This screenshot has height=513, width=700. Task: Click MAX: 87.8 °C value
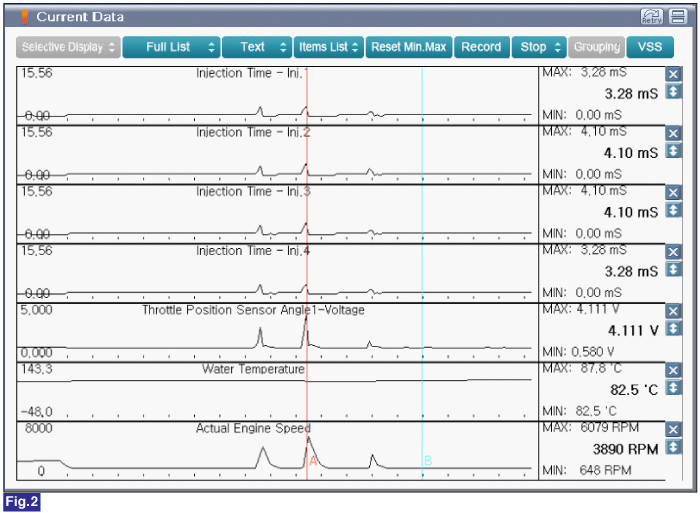pyautogui.click(x=582, y=368)
